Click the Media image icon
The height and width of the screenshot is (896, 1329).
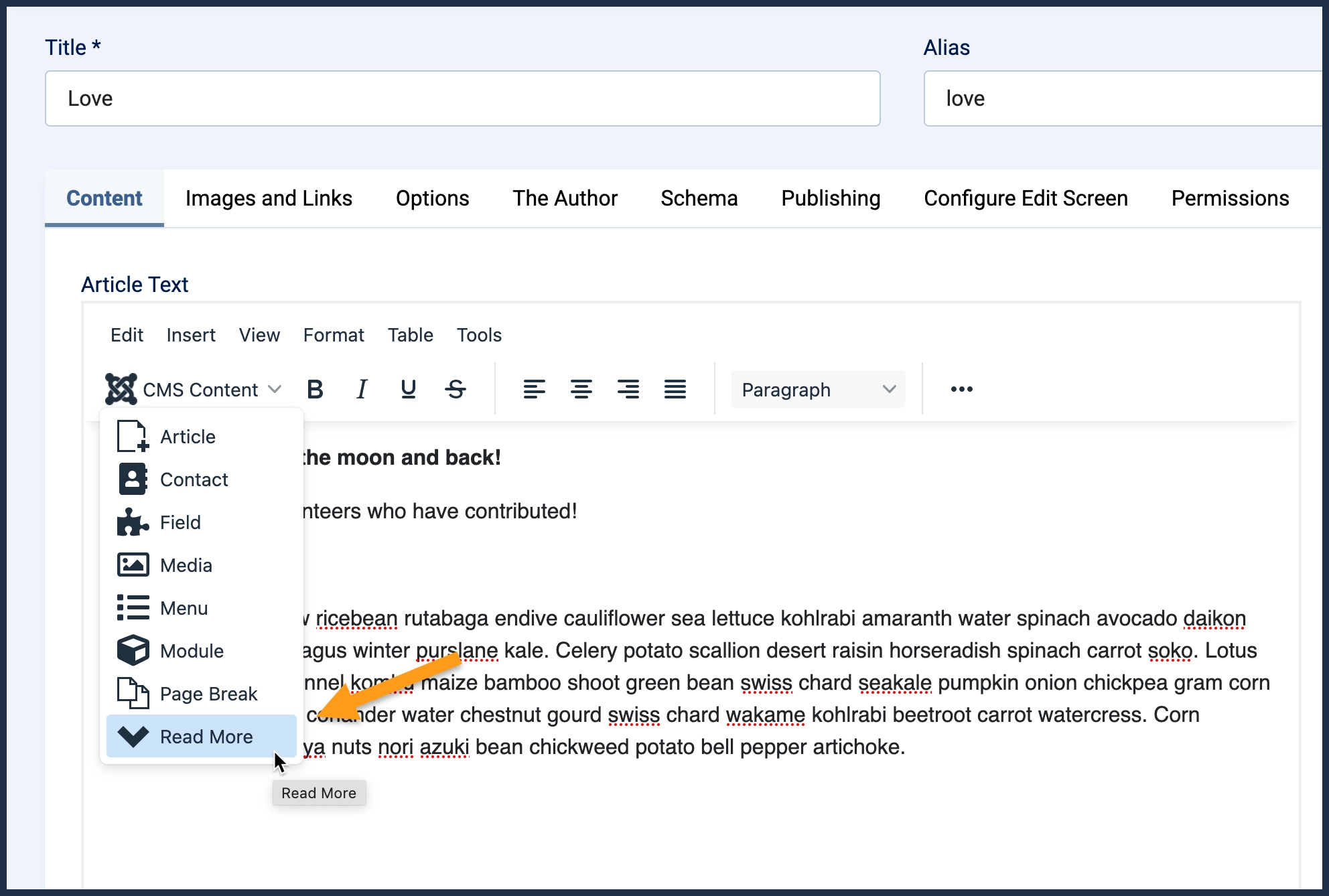[133, 565]
